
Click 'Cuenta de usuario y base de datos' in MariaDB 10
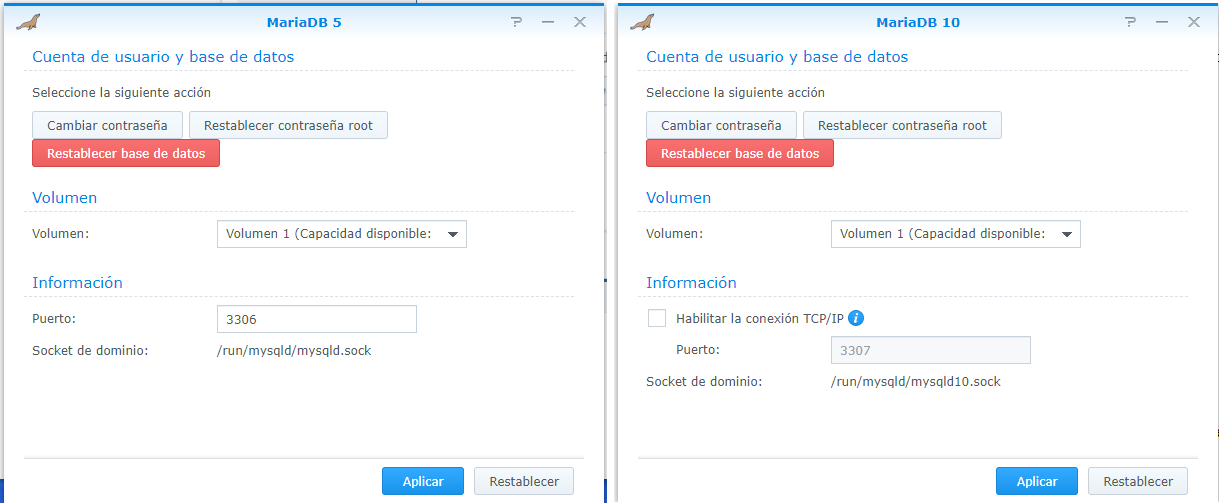(x=777, y=57)
